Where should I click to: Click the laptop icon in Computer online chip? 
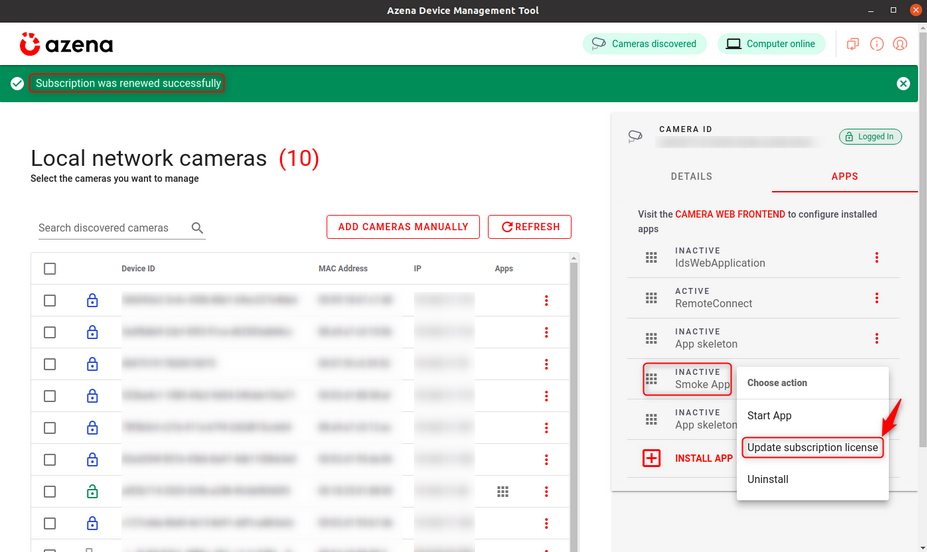click(x=733, y=44)
